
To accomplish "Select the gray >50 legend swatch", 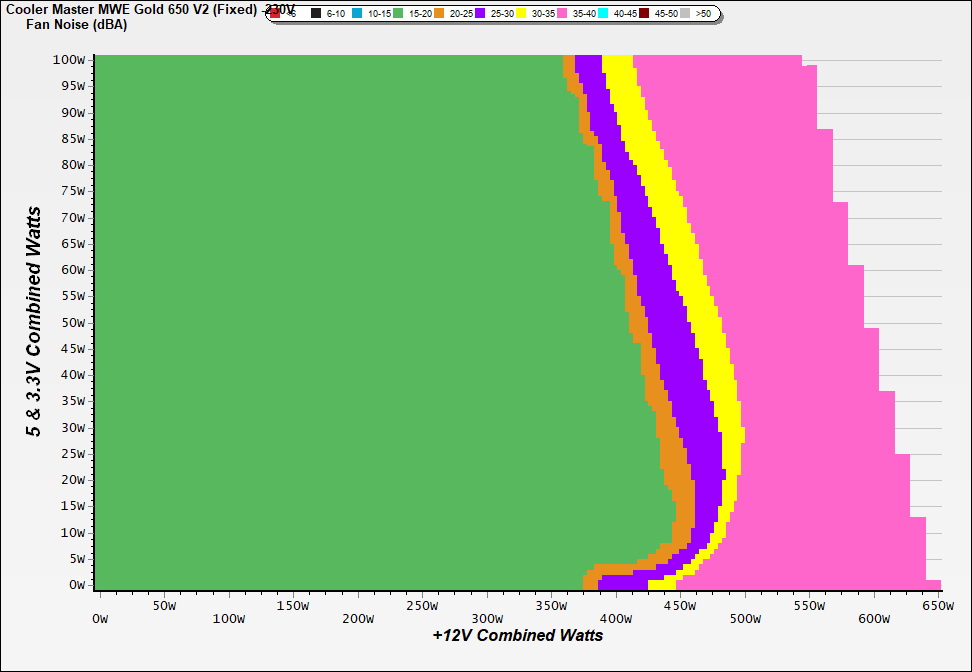I will click(686, 14).
